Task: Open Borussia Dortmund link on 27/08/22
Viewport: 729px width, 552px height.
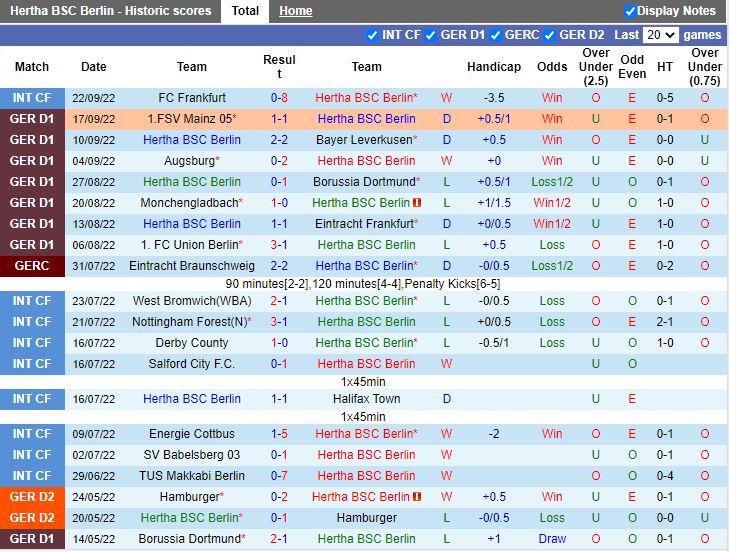Action: (364, 182)
